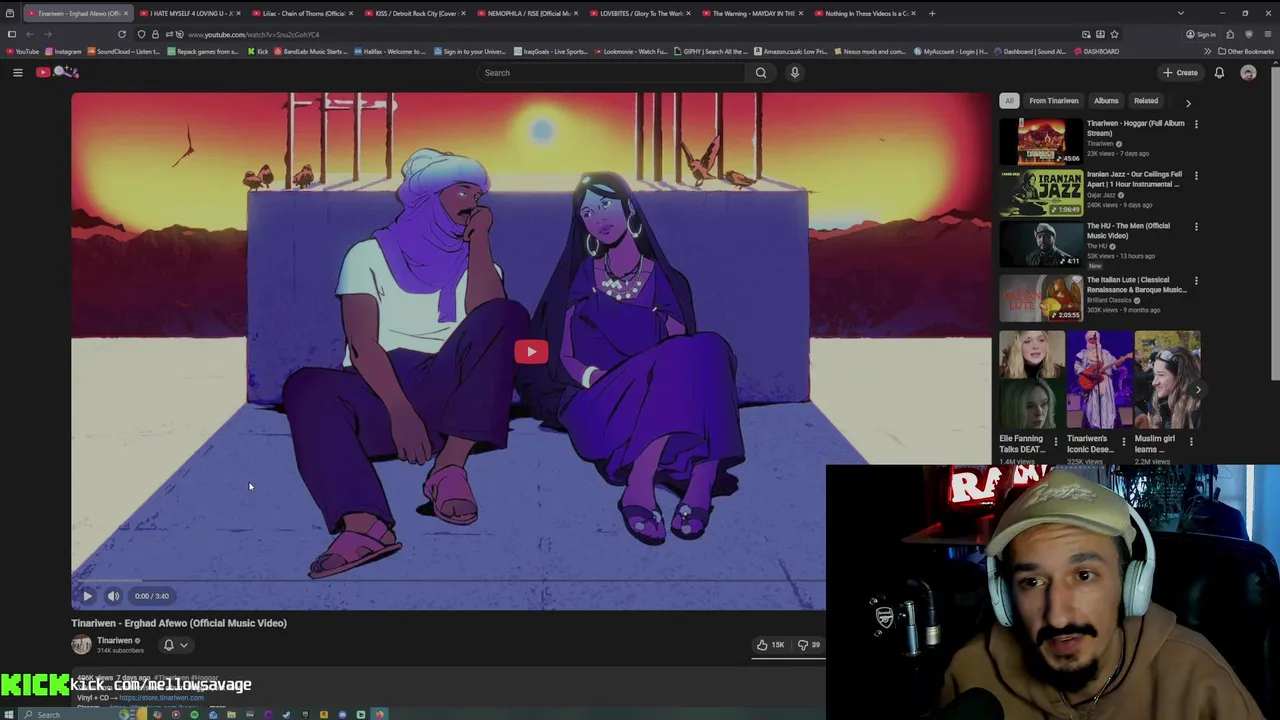This screenshot has width=1280, height=720.
Task: Open the account avatar menu
Action: 1248,72
